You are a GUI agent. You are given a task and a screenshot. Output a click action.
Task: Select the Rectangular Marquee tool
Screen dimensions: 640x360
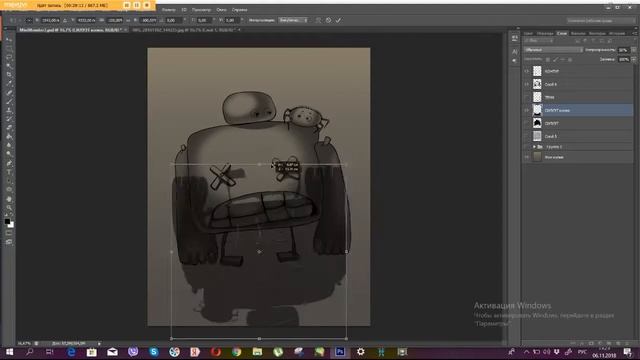9,48
